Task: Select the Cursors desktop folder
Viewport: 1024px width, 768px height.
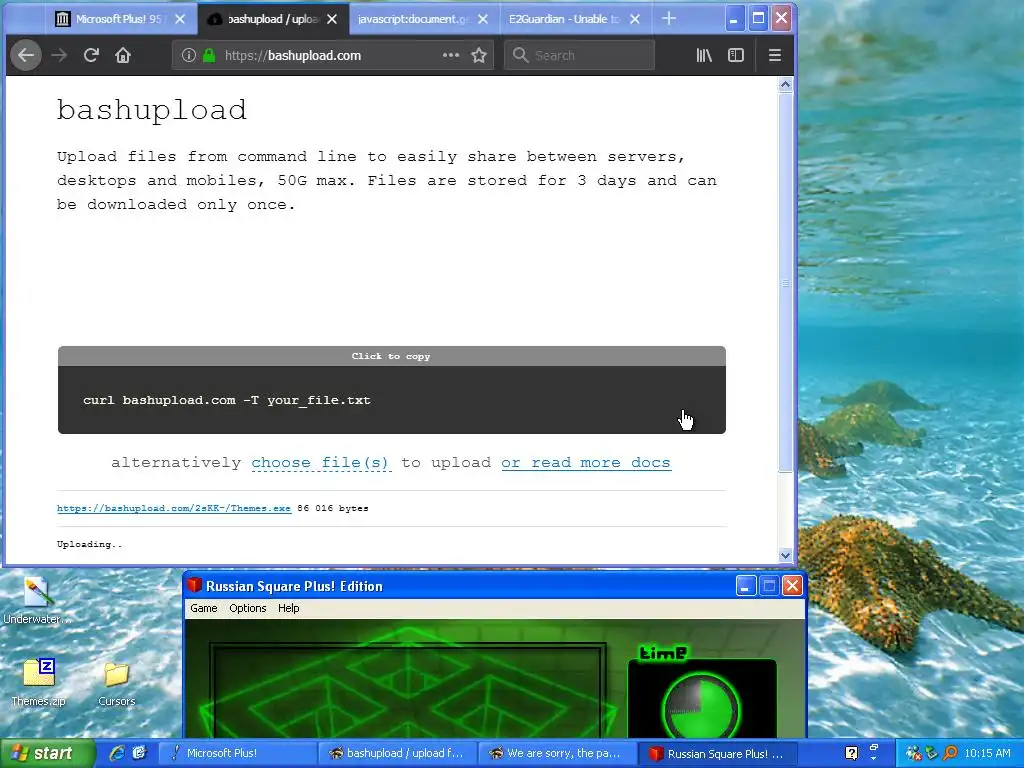Action: 116,684
